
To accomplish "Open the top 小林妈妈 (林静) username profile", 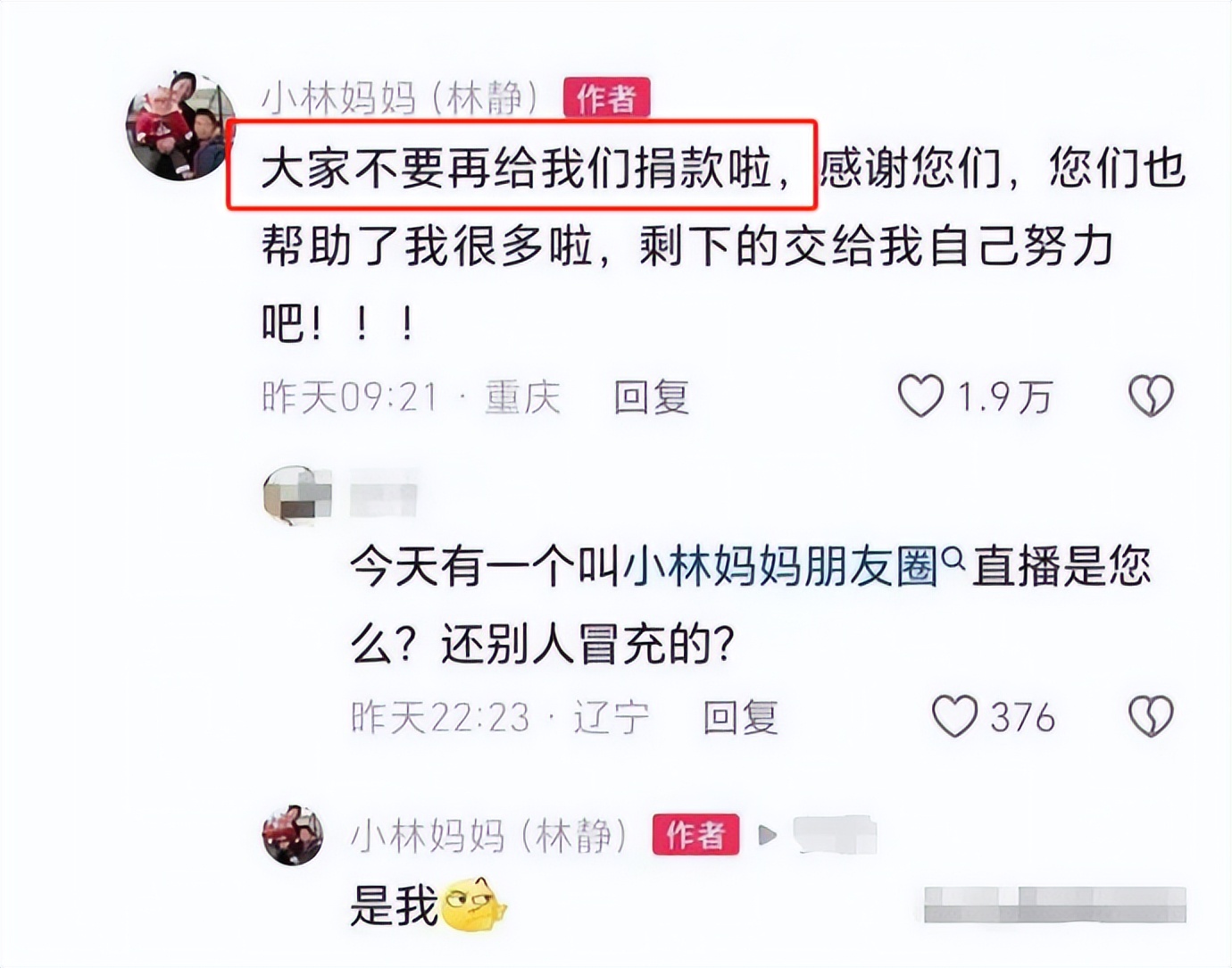I will click(401, 97).
